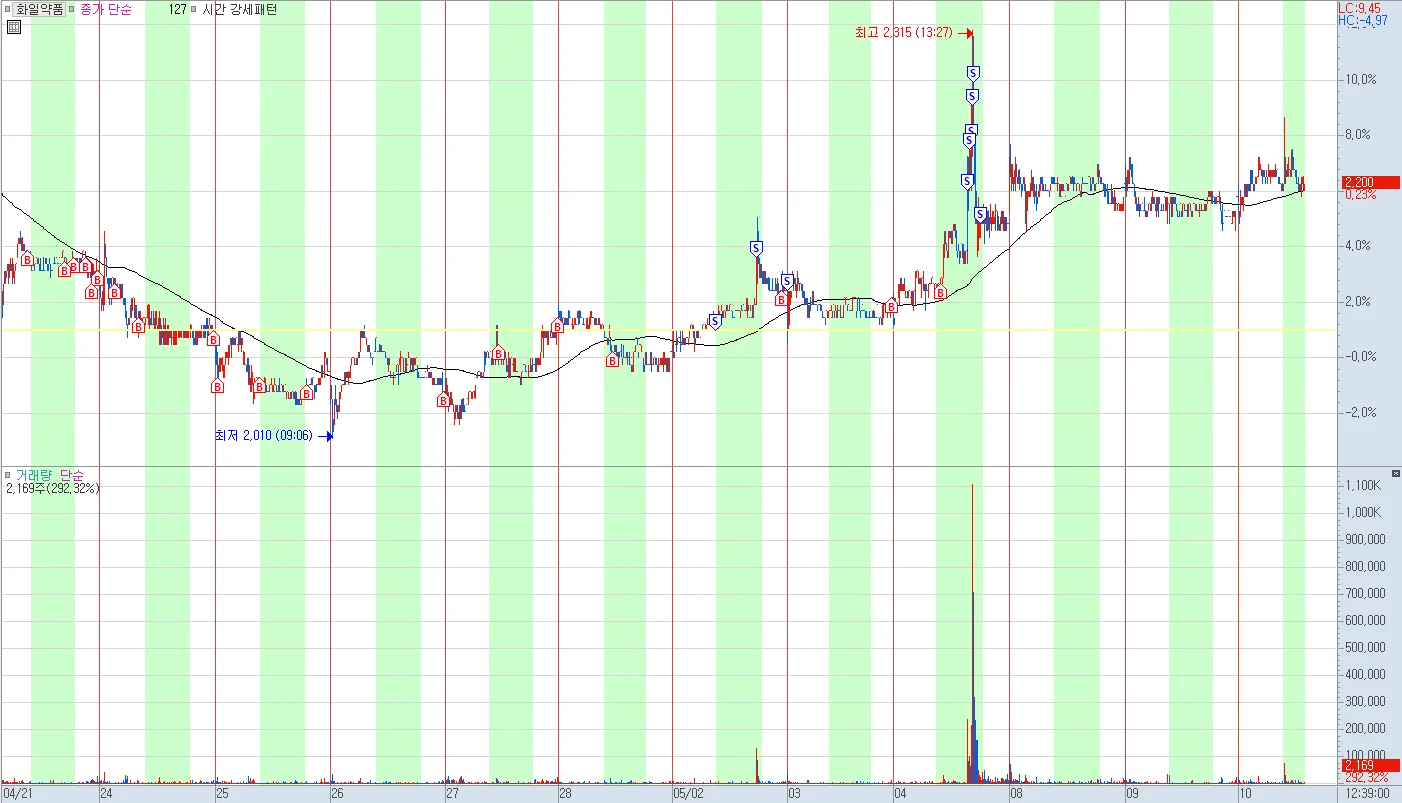Image resolution: width=1402 pixels, height=803 pixels.
Task: Click the 2,169주(292.32%) volume readout
Action: coord(53,489)
